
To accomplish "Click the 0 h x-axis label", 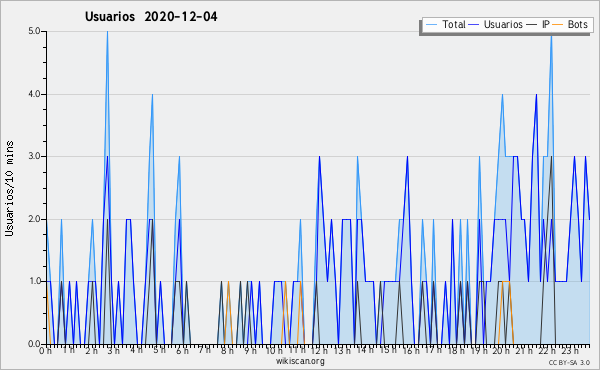I will (x=46, y=350).
